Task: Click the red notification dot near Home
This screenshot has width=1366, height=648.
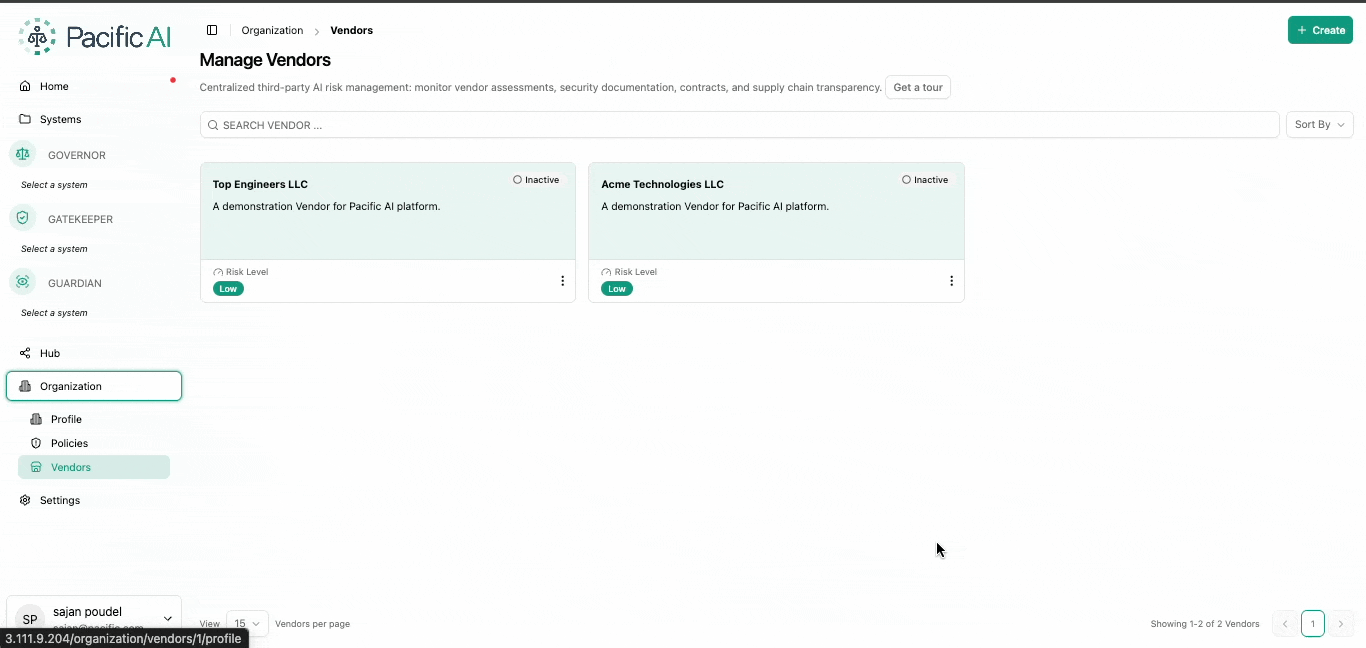Action: click(173, 80)
